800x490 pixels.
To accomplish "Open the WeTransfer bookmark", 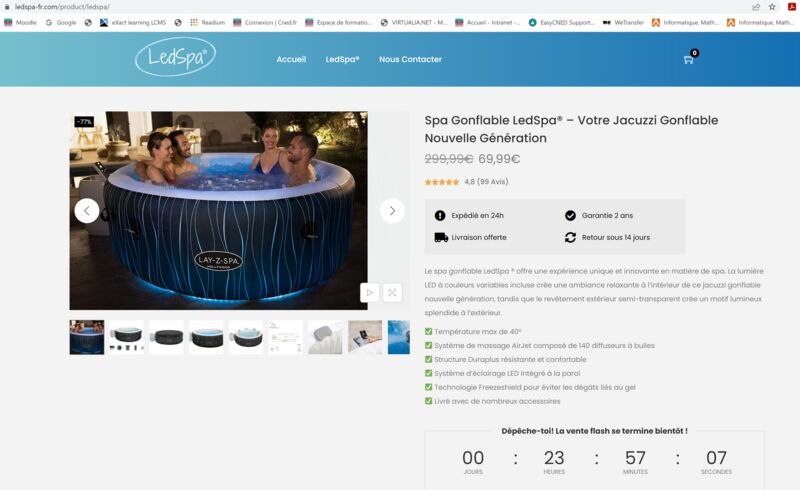I will (623, 22).
